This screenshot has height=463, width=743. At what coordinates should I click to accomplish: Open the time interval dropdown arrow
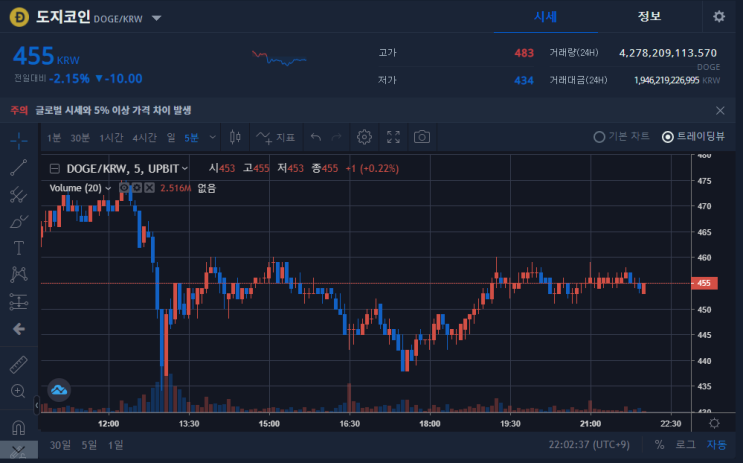[213, 137]
